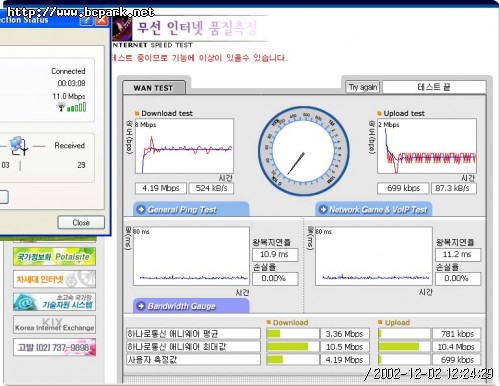Open the 국가정보화 Potalsite banner
This screenshot has height=386, width=500.
54,257
